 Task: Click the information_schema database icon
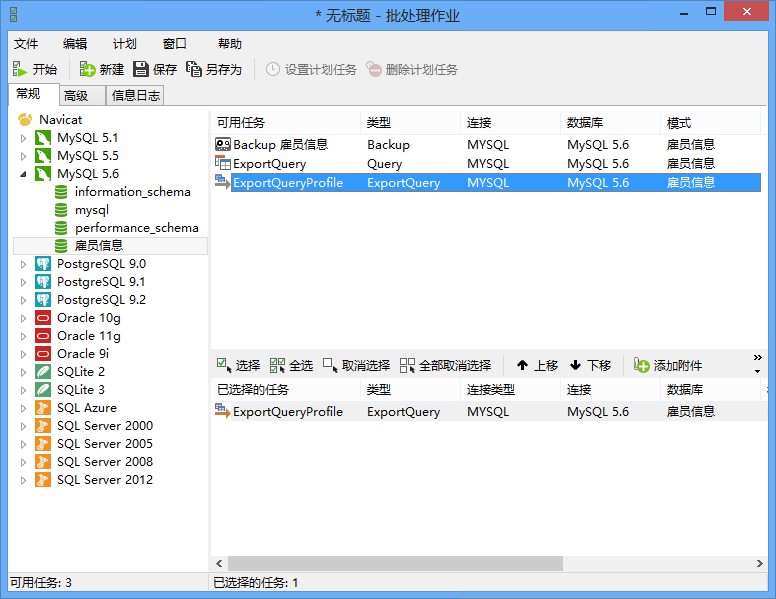(x=61, y=192)
